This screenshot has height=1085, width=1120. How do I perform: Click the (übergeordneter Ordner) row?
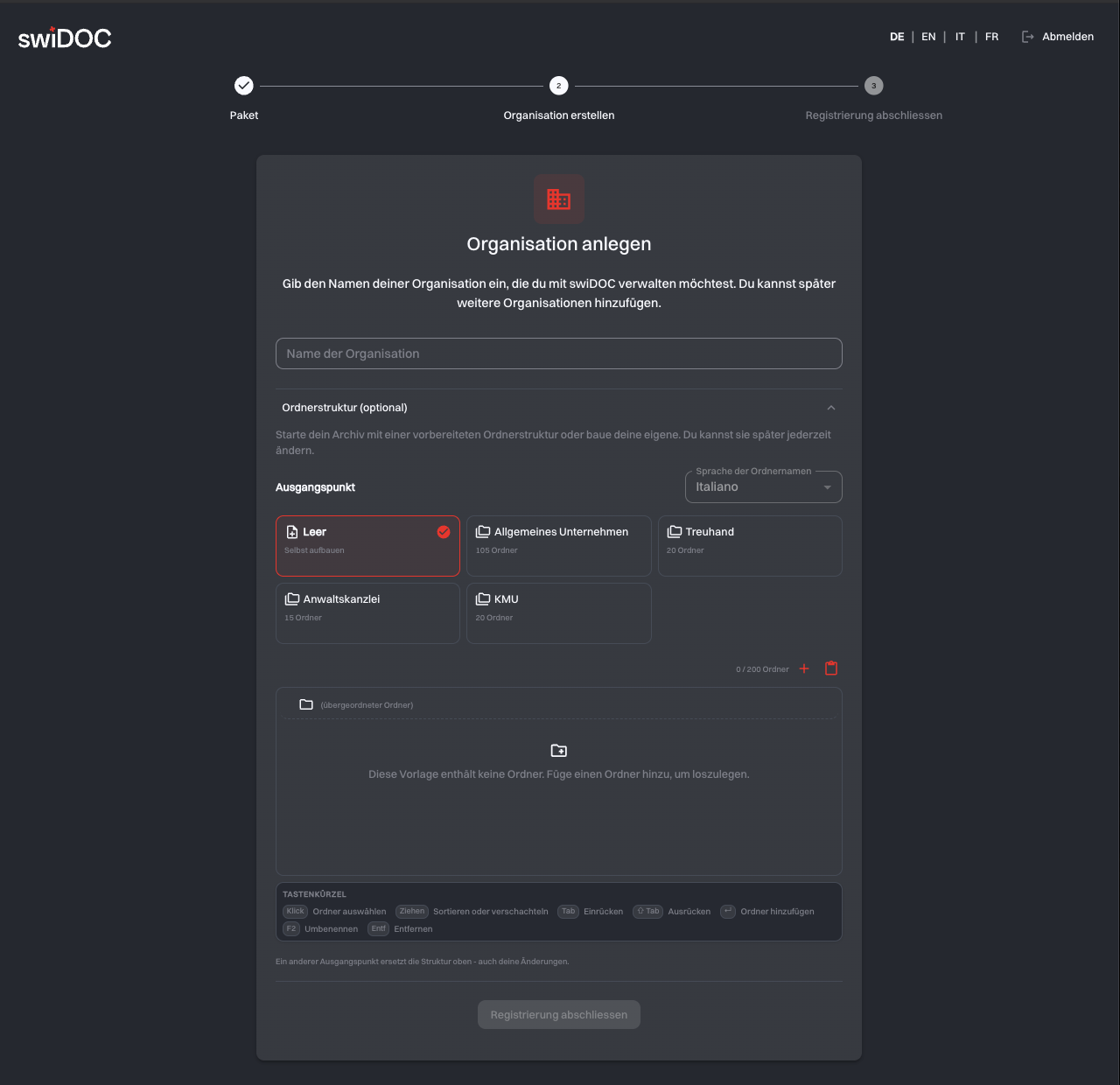(559, 704)
